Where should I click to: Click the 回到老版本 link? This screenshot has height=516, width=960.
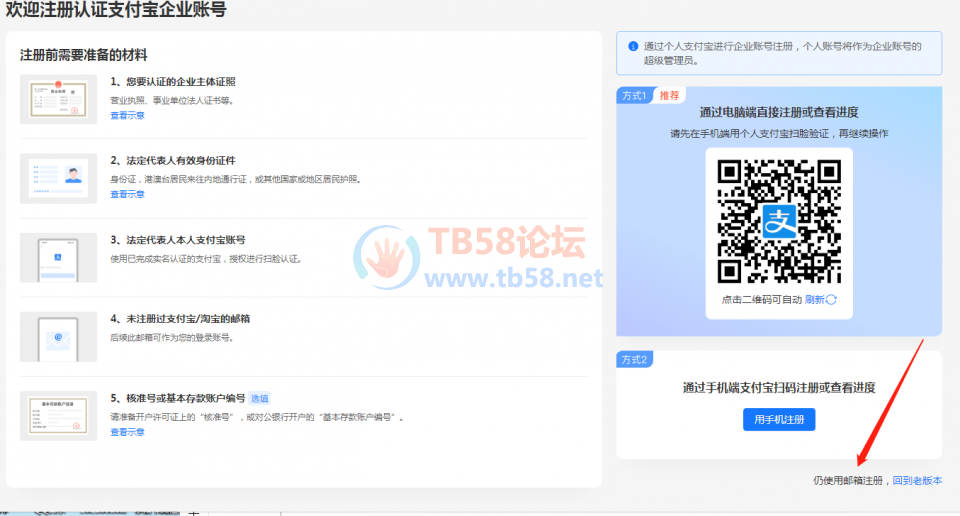point(917,480)
